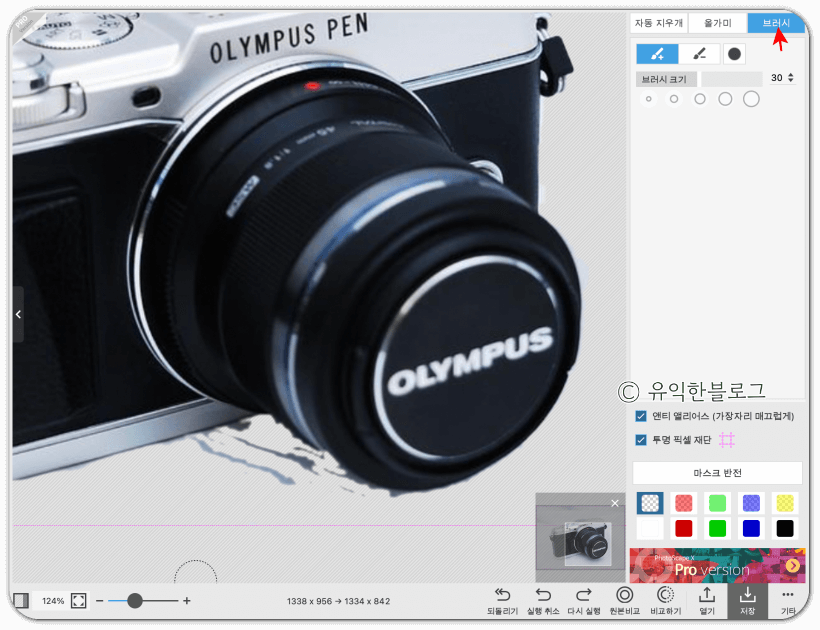Click the 124% zoom level field
The width and height of the screenshot is (820, 630).
53,601
